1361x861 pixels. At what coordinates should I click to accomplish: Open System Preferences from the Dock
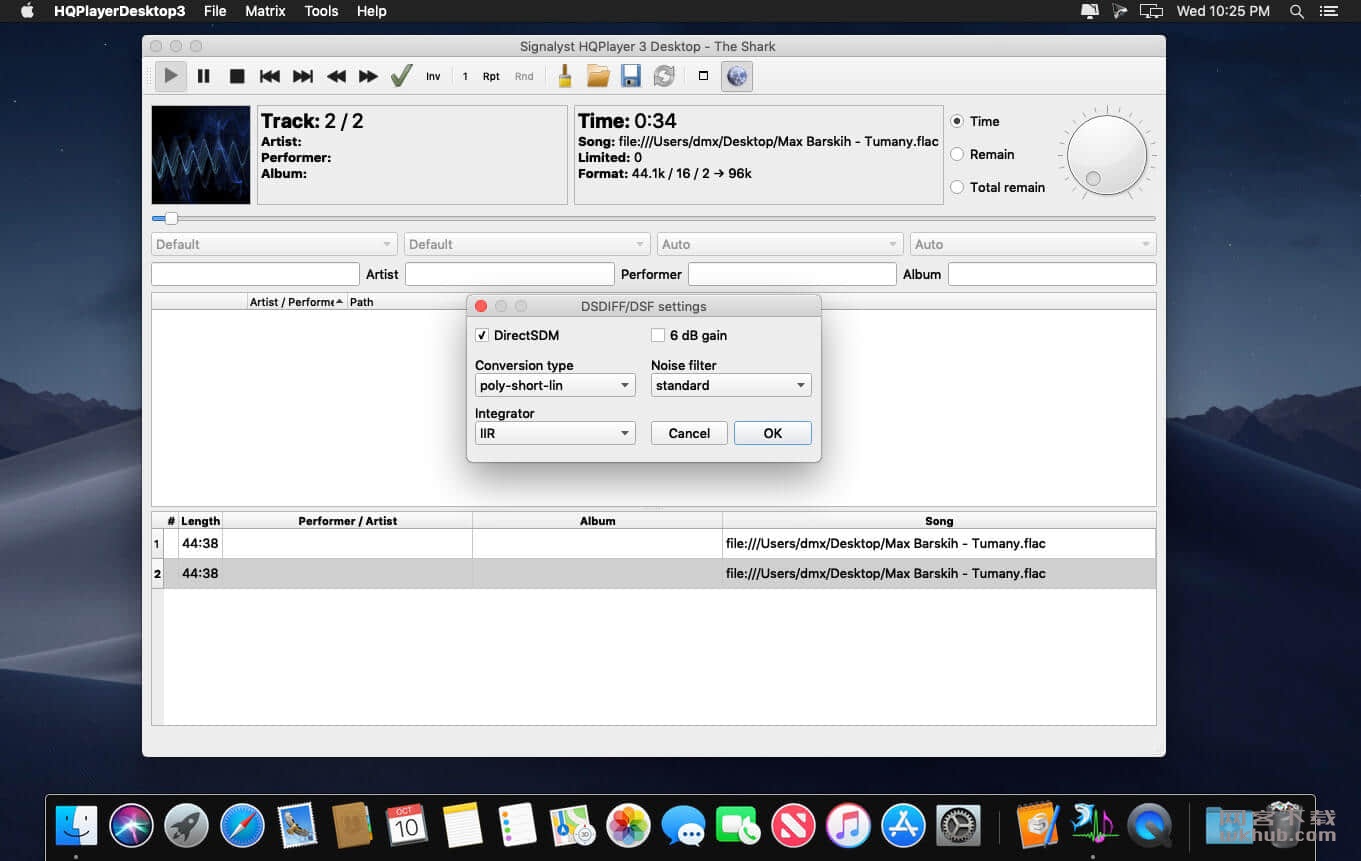point(958,826)
